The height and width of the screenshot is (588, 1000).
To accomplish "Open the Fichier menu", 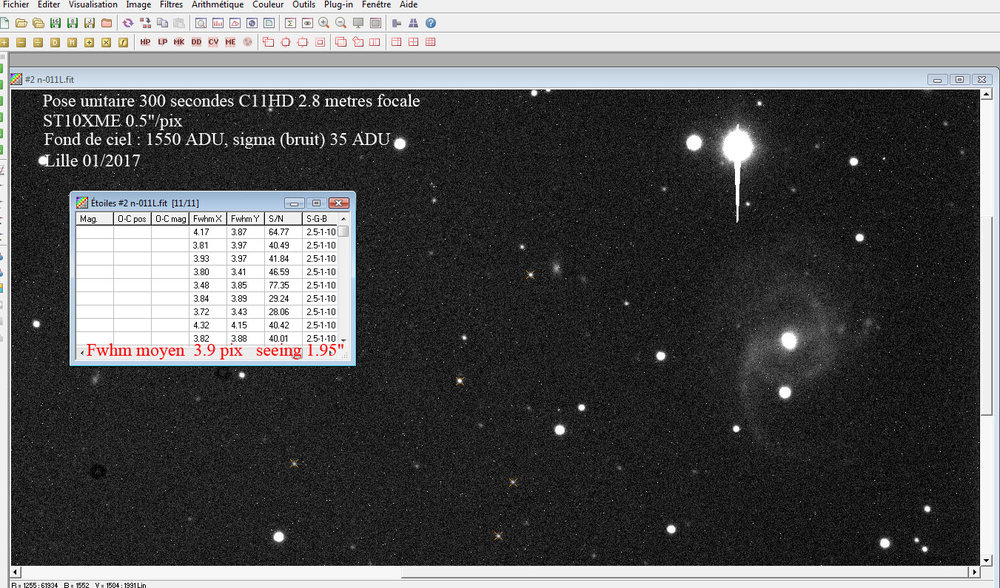I will click(16, 4).
